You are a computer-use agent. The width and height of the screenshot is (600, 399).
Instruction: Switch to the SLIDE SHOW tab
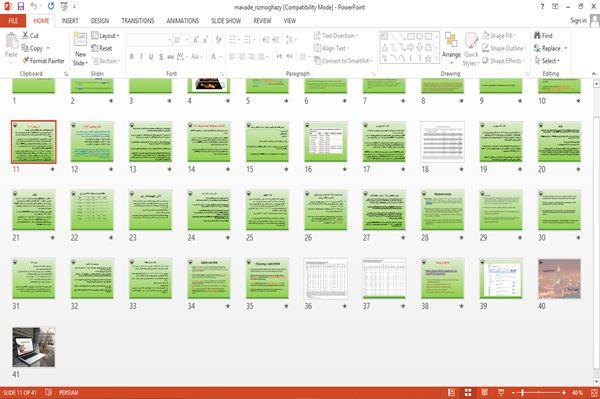[226, 21]
